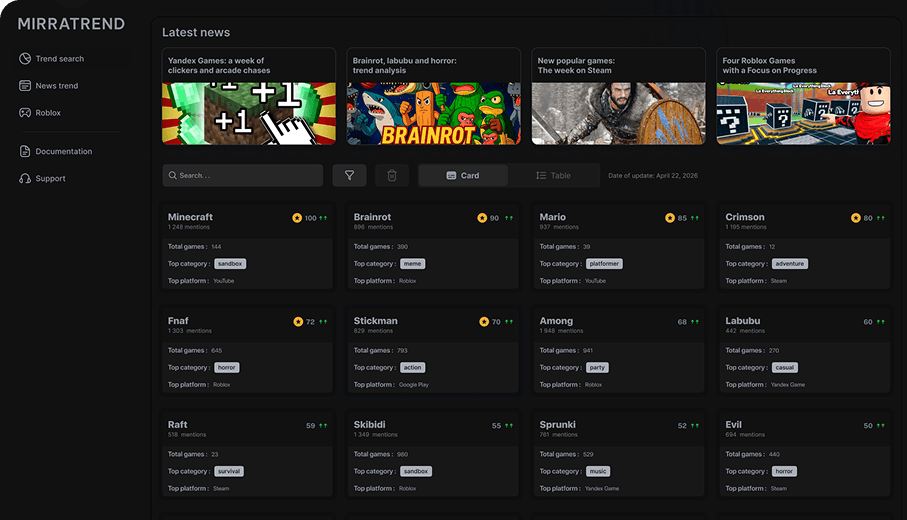Open the Four Roblox Games news image

[x=803, y=113]
